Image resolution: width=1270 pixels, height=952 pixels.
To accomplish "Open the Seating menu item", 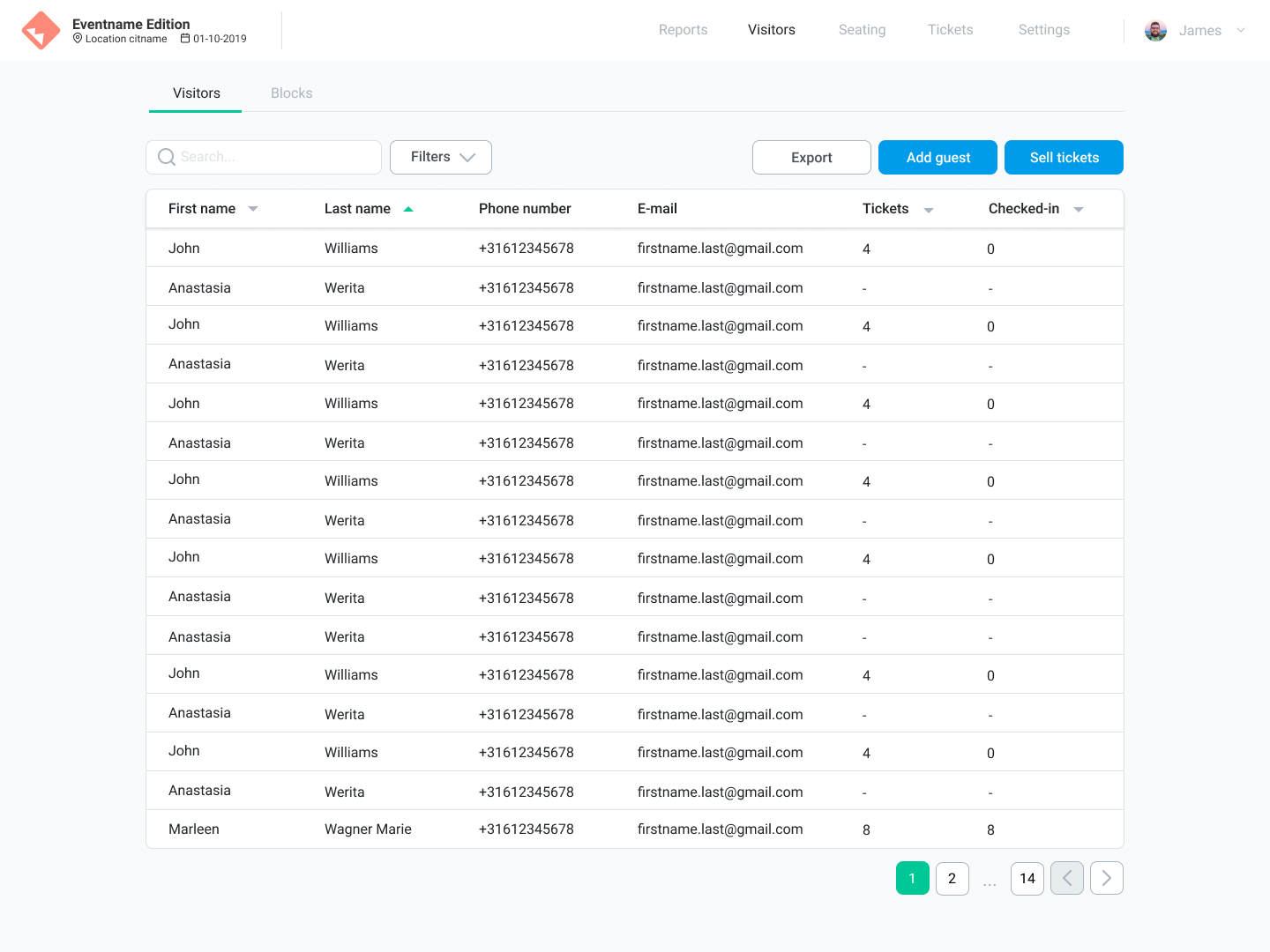I will pyautogui.click(x=862, y=30).
